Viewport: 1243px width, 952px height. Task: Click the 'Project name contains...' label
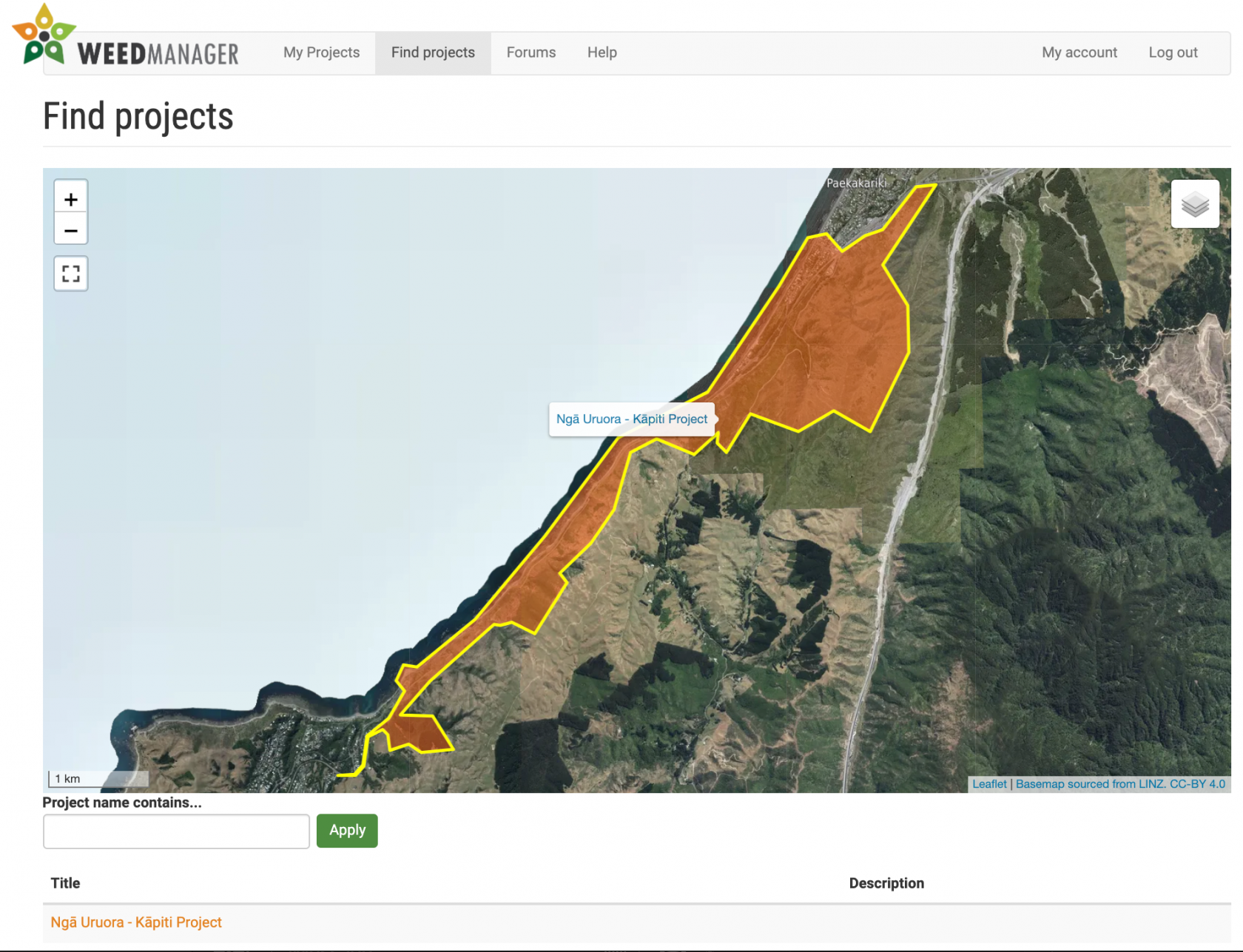pyautogui.click(x=122, y=803)
